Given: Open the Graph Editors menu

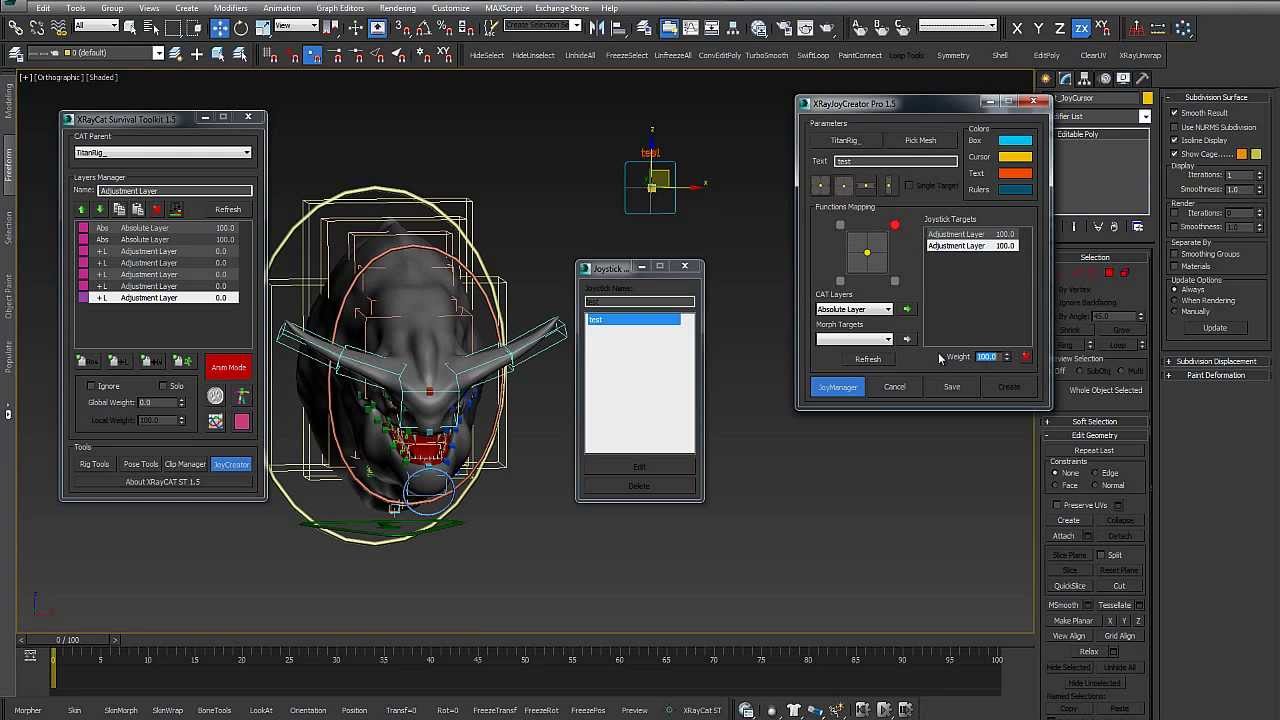Looking at the screenshot, I should point(340,8).
